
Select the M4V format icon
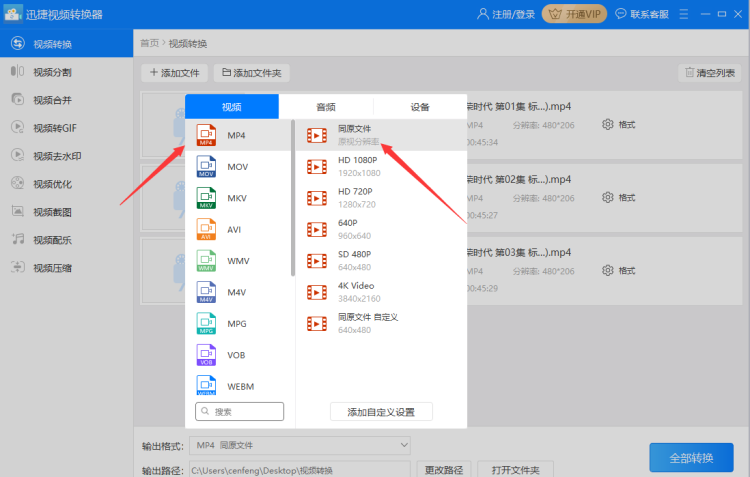(x=206, y=292)
